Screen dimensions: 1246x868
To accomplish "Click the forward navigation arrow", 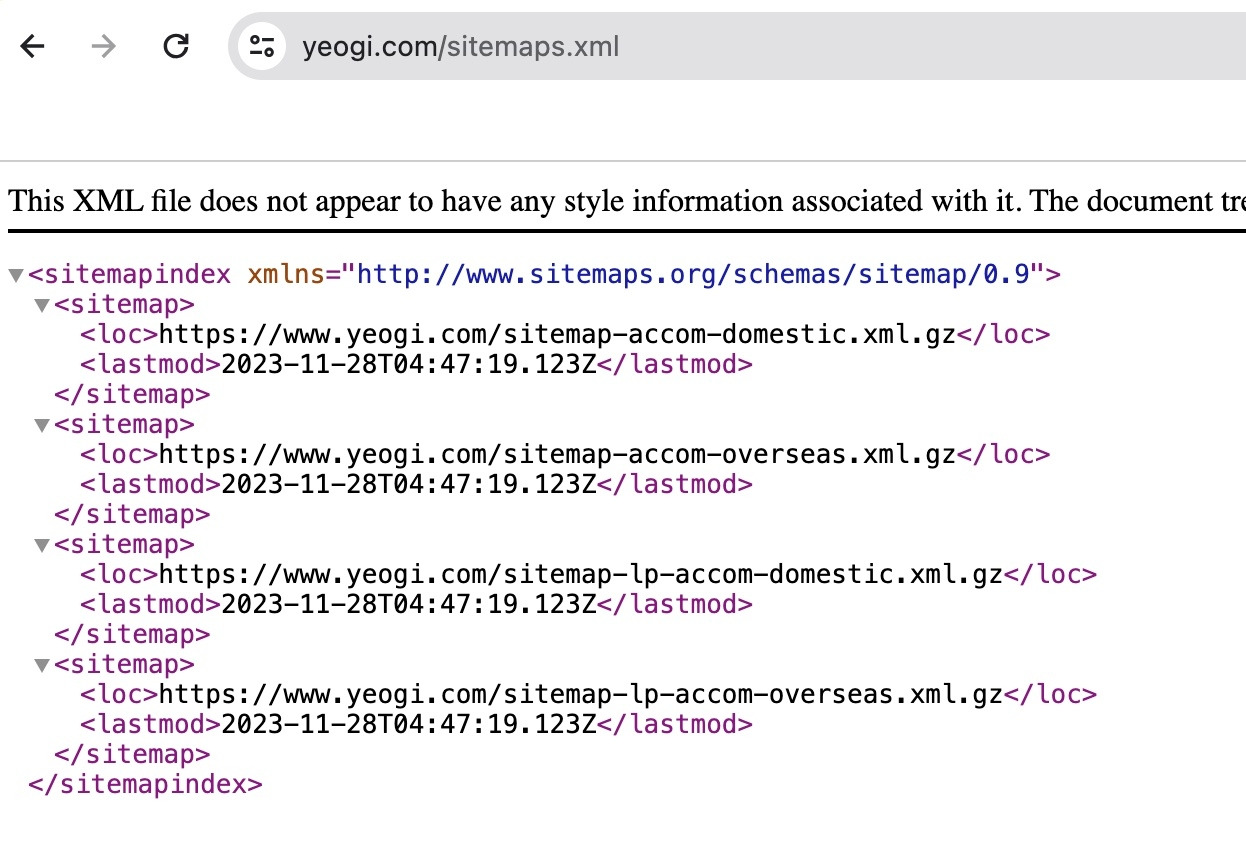I will [x=103, y=46].
